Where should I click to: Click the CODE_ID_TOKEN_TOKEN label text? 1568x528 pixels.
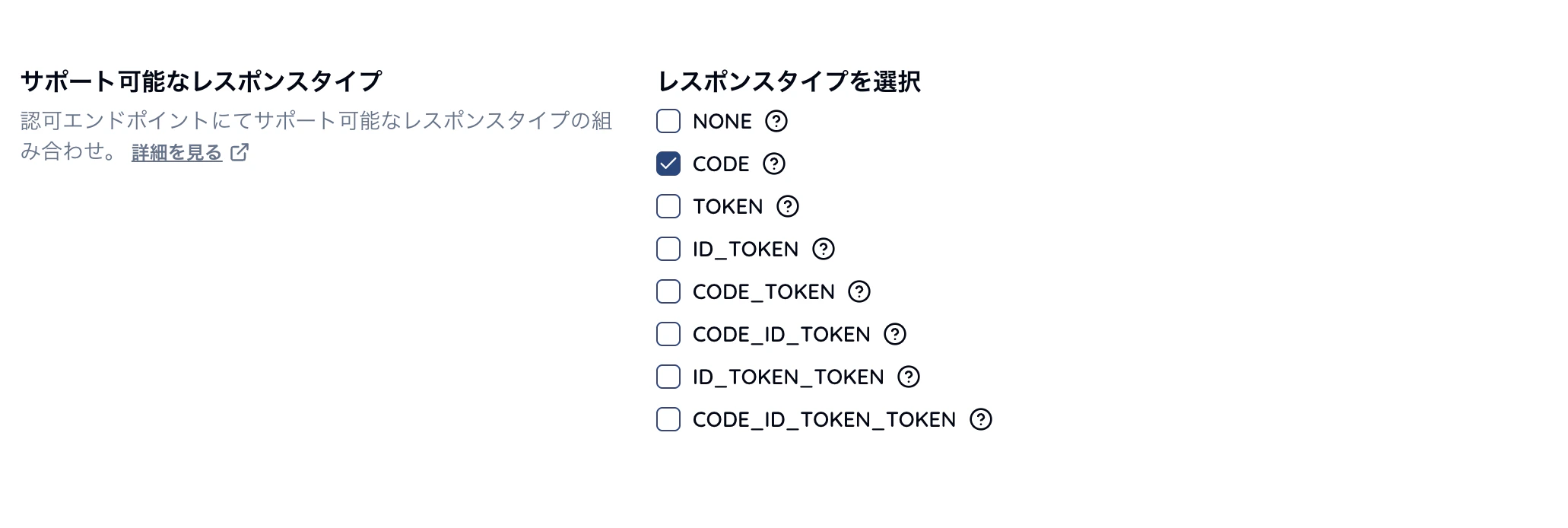[824, 419]
